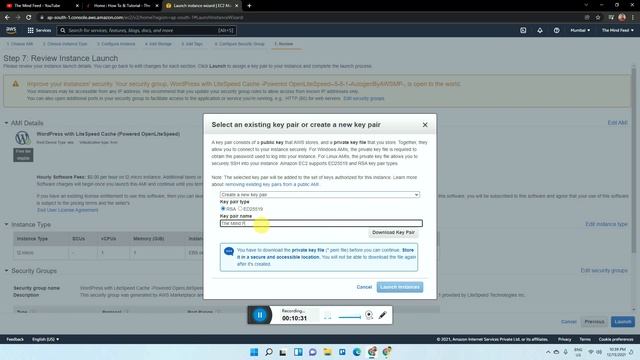Open the End User License Agreement link
The width and height of the screenshot is (640, 360).
point(67,210)
